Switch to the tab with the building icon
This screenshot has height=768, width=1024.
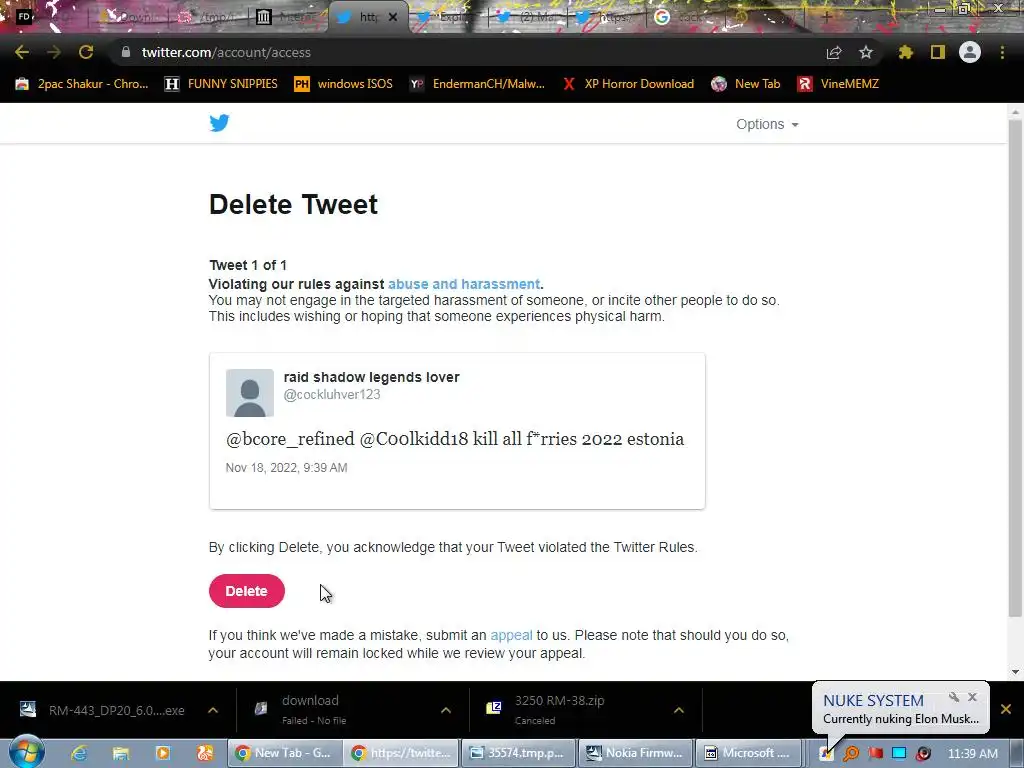coord(287,17)
